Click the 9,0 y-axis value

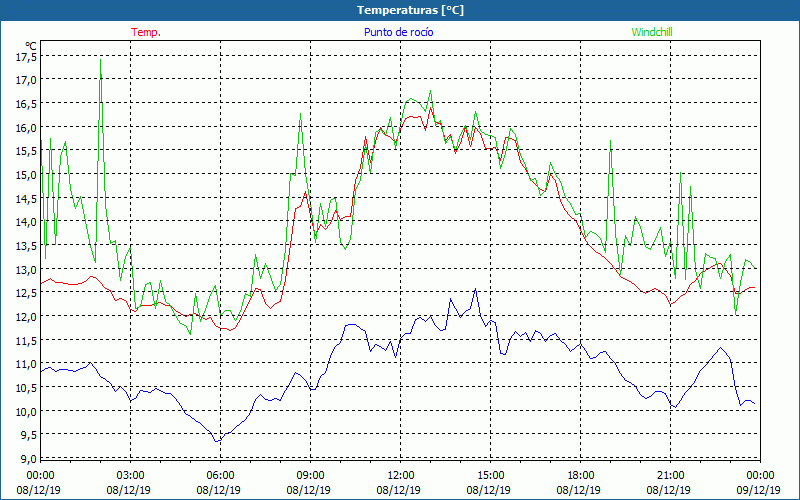pos(29,458)
